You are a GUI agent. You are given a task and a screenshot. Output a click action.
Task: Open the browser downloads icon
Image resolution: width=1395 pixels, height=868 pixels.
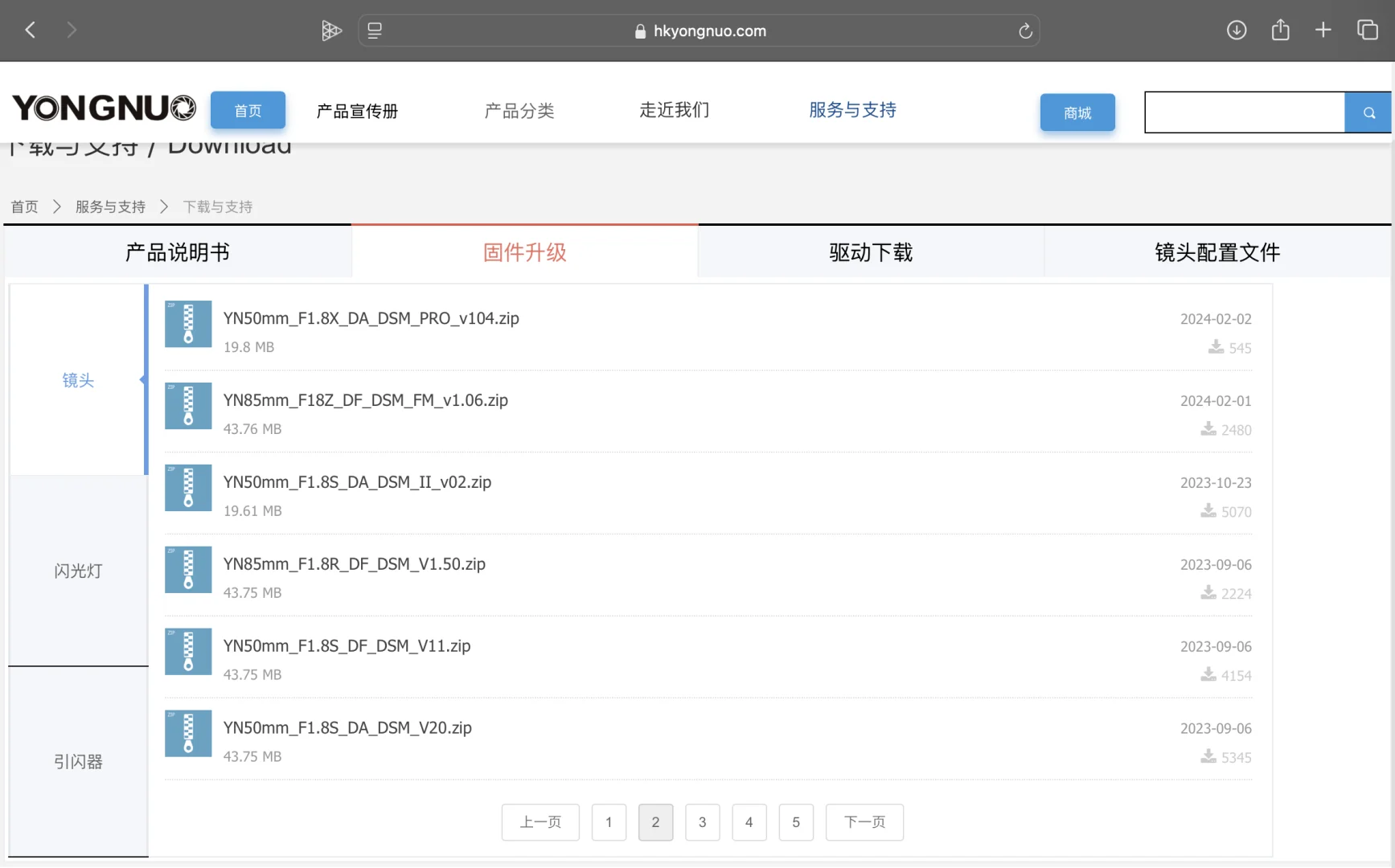[x=1237, y=31]
